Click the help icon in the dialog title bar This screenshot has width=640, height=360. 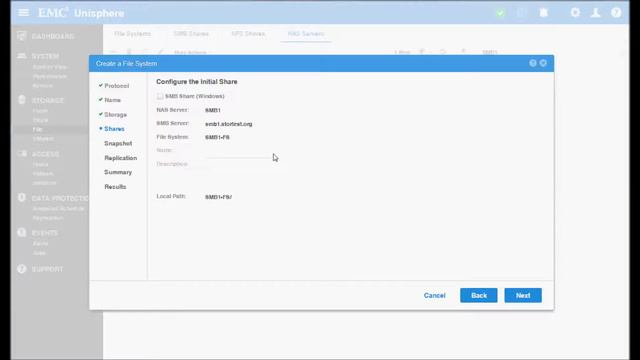tap(533, 63)
